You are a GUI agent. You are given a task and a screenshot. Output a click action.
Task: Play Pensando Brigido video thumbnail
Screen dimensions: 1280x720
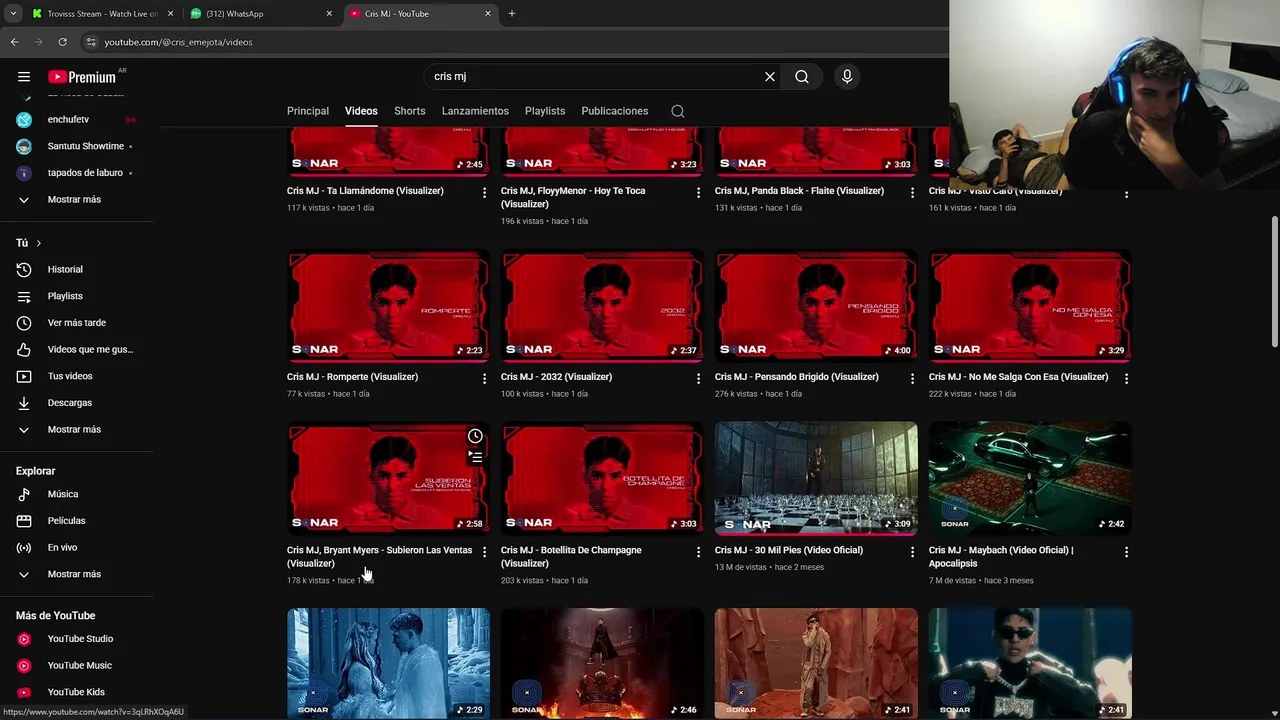(816, 305)
